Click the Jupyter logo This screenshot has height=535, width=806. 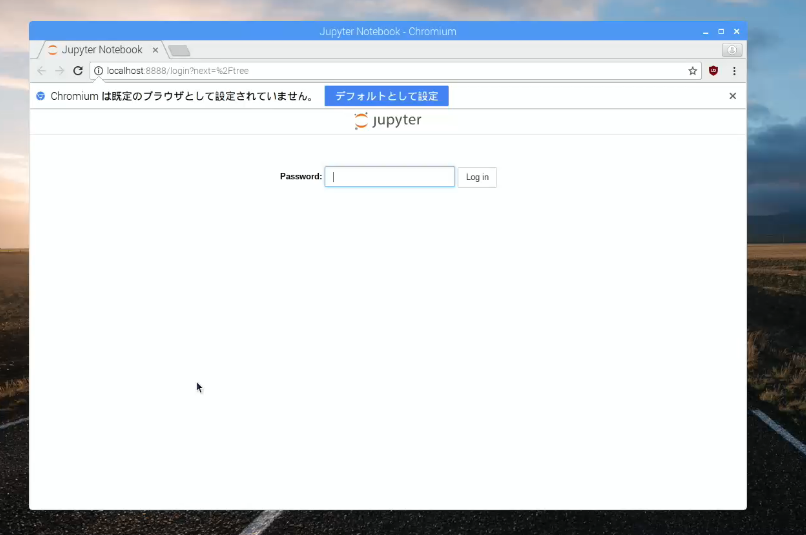388,121
